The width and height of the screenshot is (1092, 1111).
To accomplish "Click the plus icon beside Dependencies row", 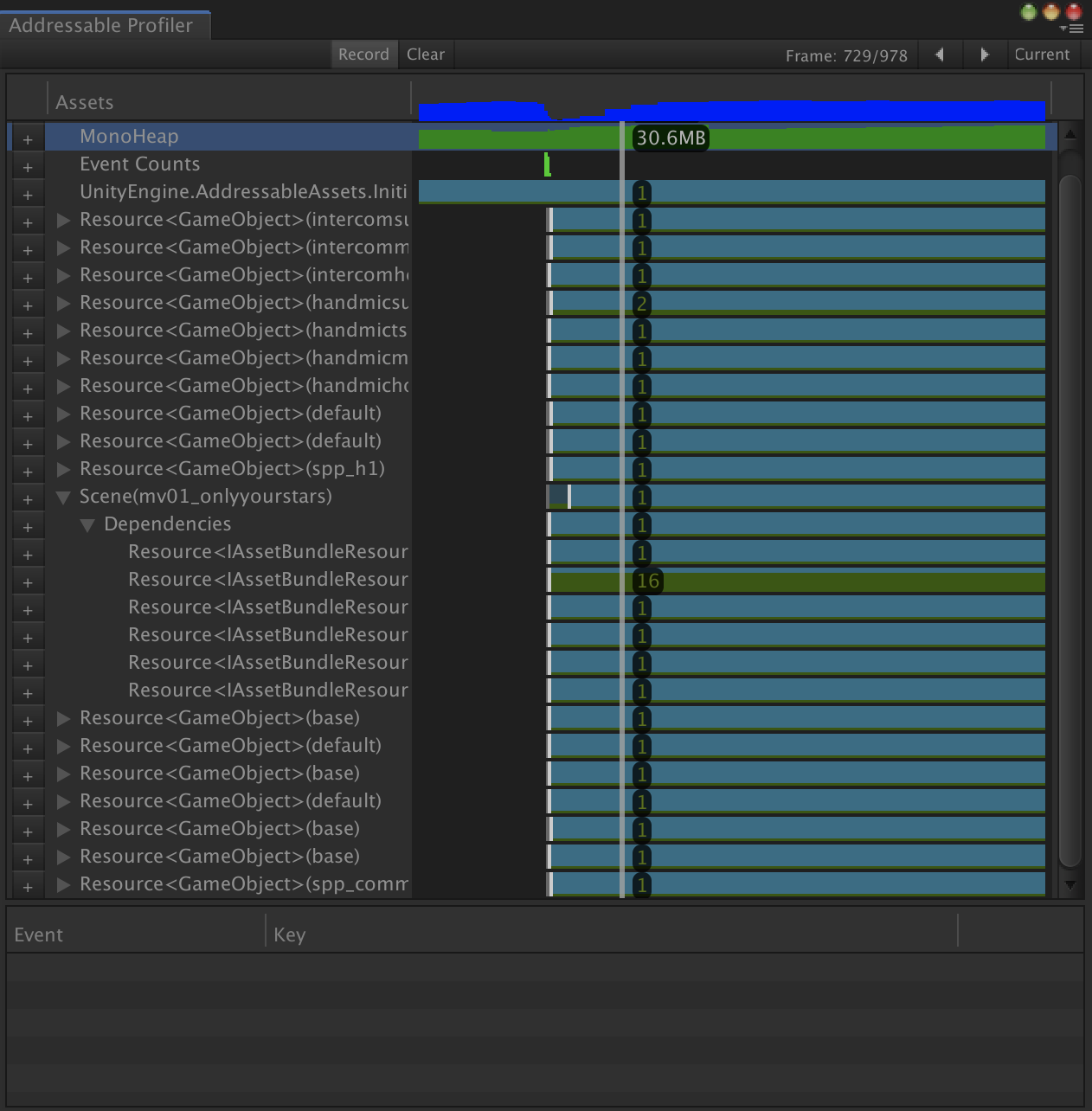I will pos(28,527).
